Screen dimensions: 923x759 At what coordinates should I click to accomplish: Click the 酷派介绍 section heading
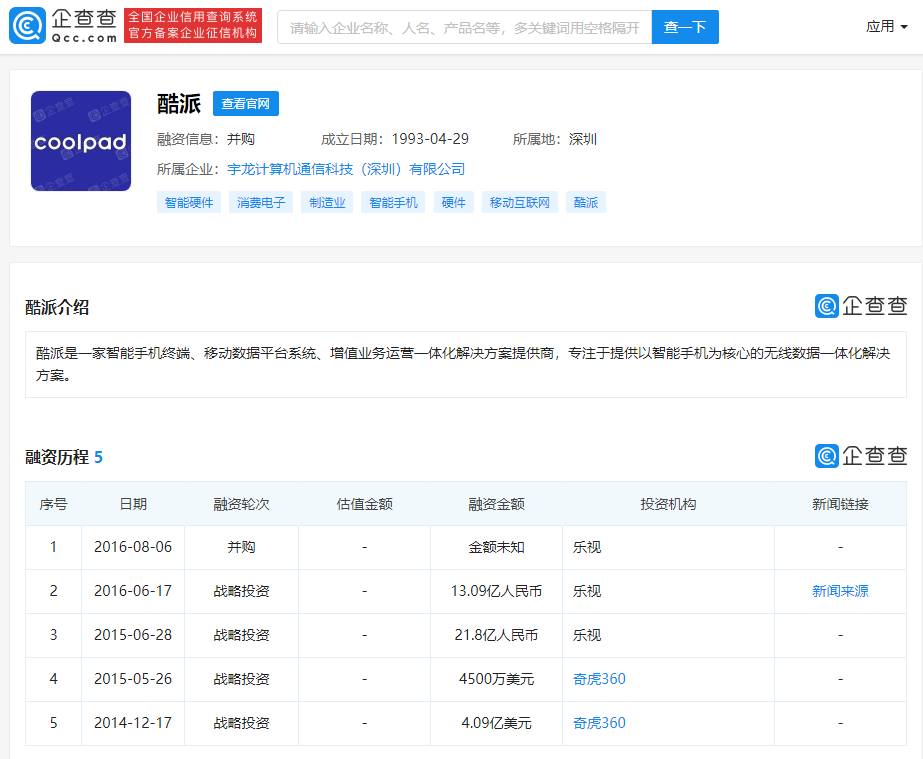57,307
